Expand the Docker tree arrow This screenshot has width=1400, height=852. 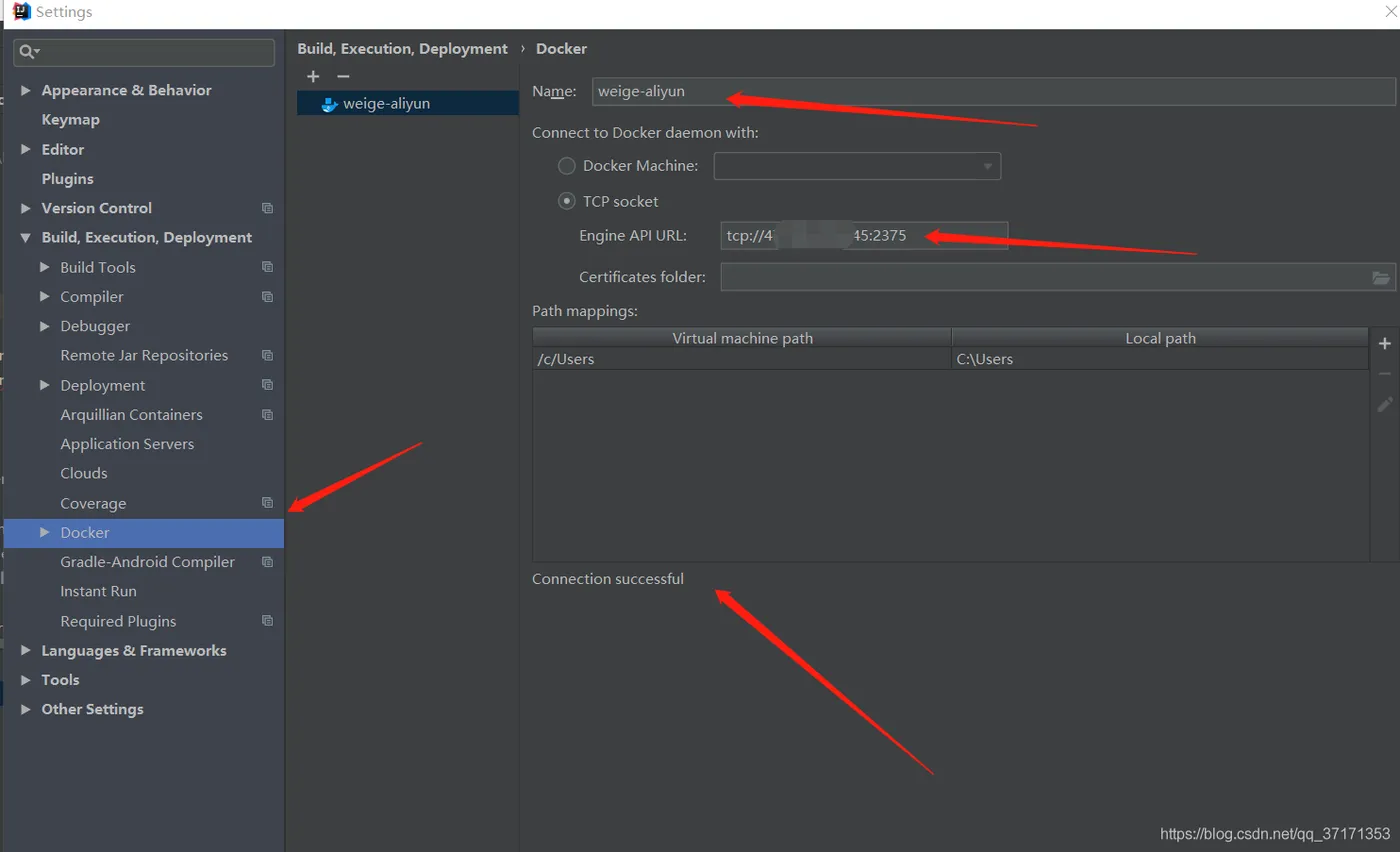45,532
